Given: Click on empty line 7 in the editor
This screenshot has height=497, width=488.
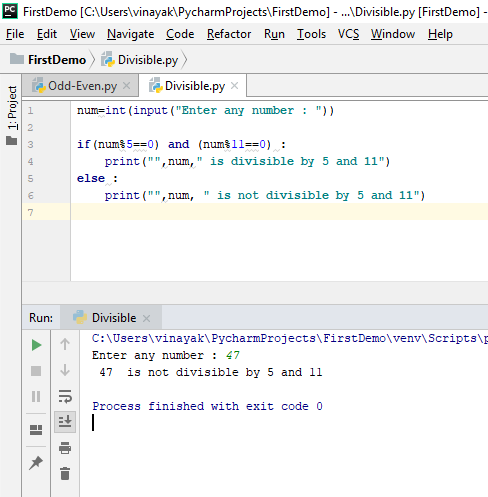Looking at the screenshot, I should (x=279, y=212).
